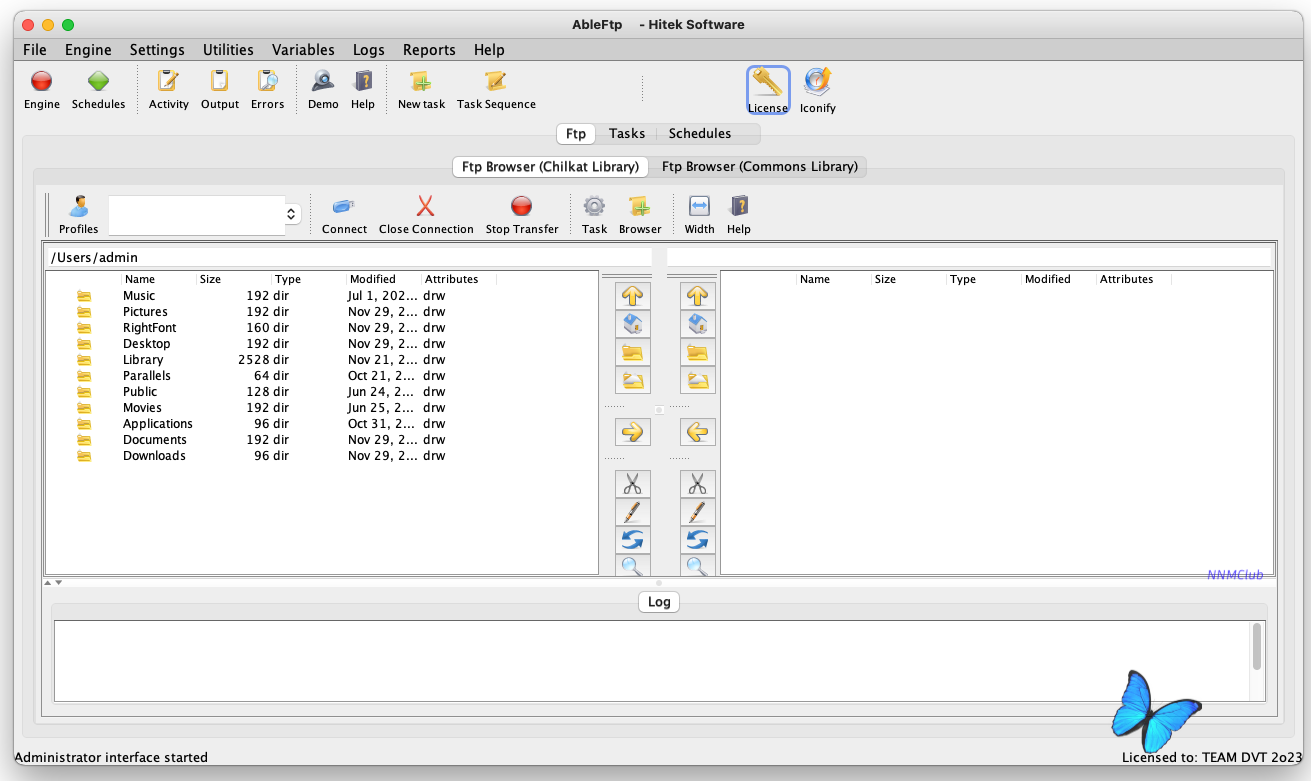
Task: Expand the Profiles combo box
Action: point(292,214)
